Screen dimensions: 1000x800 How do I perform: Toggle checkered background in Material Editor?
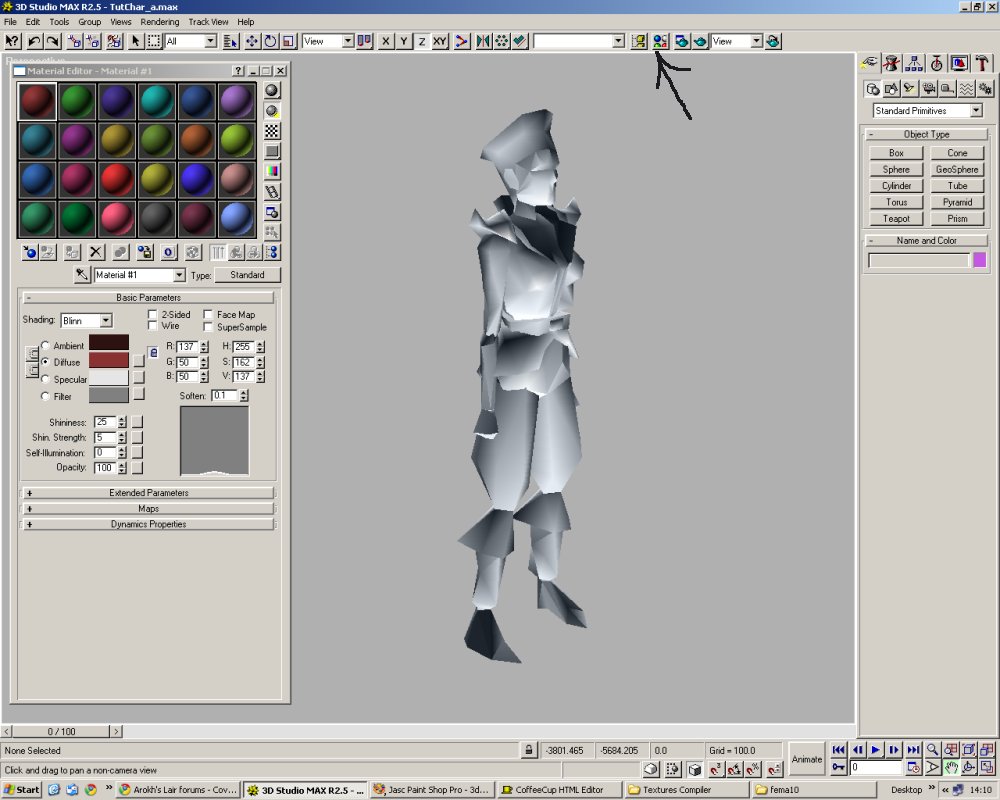pyautogui.click(x=272, y=131)
